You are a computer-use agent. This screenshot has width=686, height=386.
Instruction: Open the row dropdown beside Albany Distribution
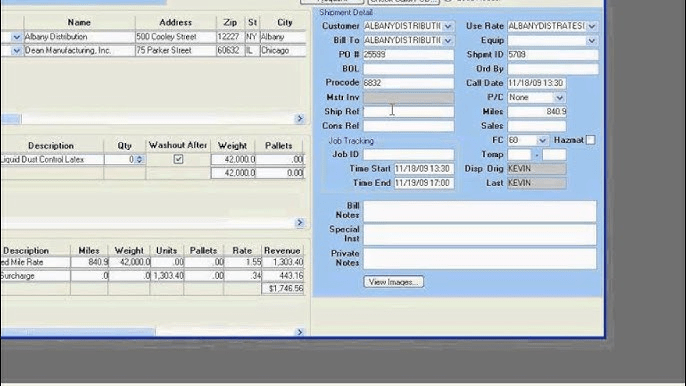(17, 37)
